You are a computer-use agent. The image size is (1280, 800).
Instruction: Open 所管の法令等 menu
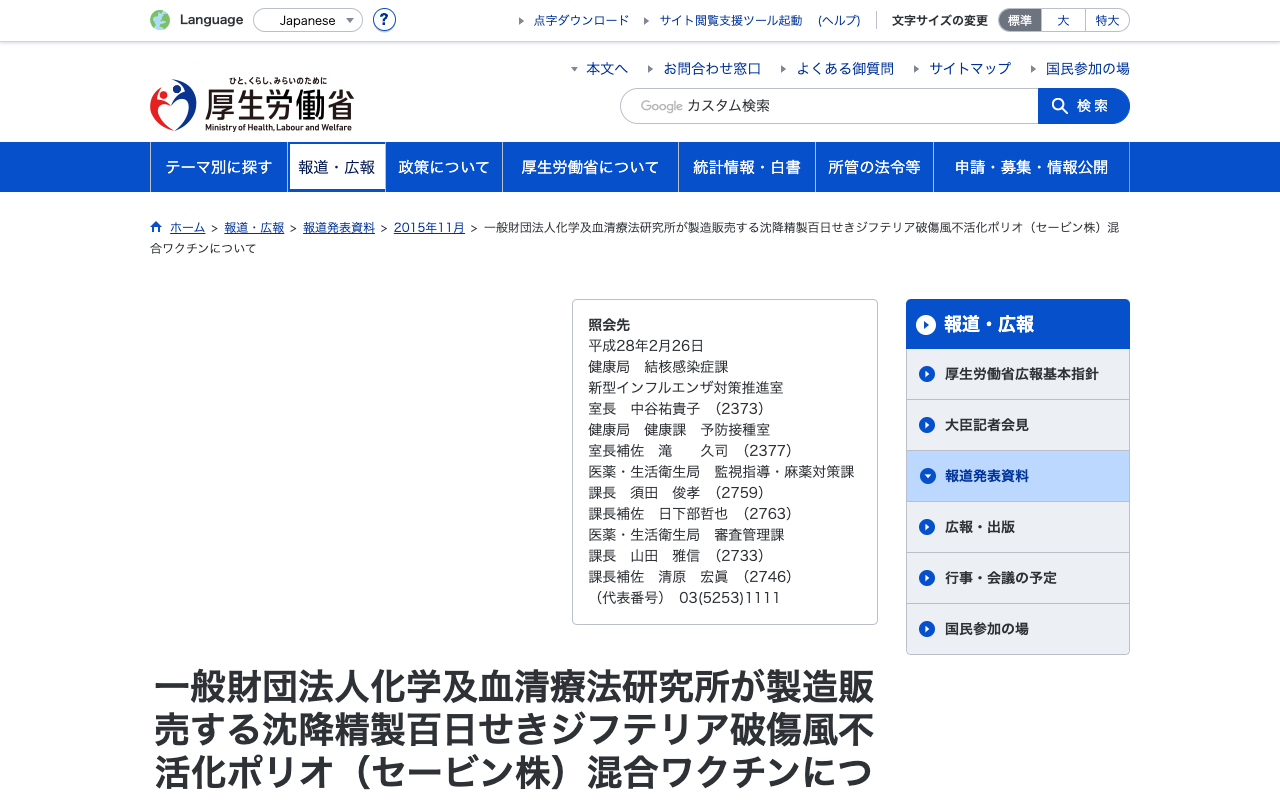point(874,167)
